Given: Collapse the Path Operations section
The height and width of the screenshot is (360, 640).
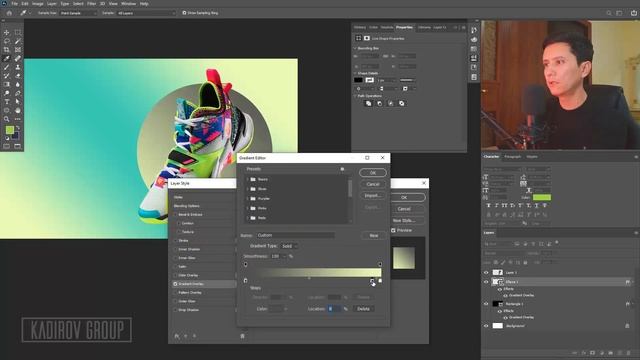Looking at the screenshot, I should pos(355,96).
